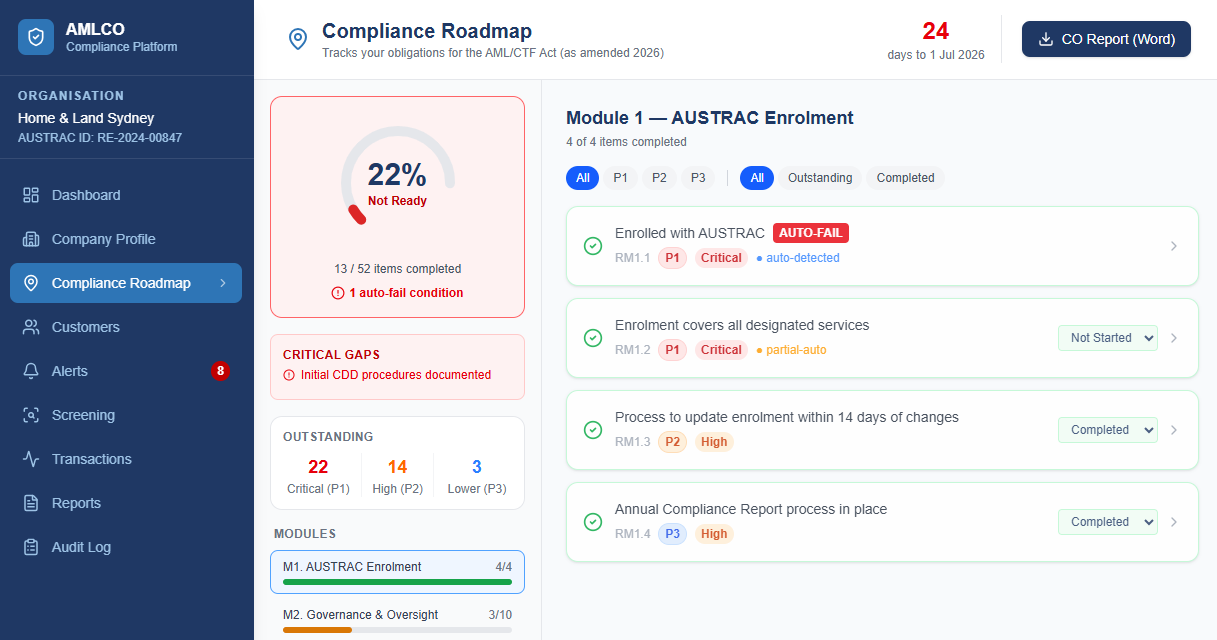Screen dimensions: 1217x640
Task: Click the Home & Land Sydney organisation name
Action: [86, 118]
